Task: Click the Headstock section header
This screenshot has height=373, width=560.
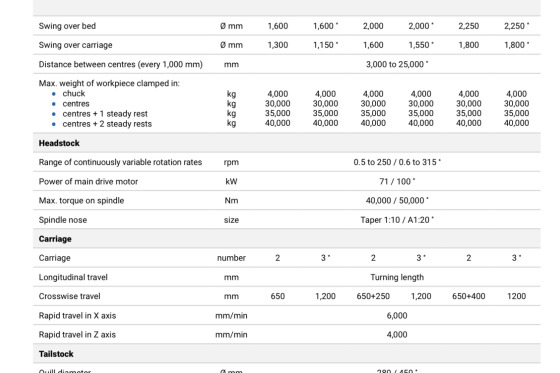Action: 59,143
